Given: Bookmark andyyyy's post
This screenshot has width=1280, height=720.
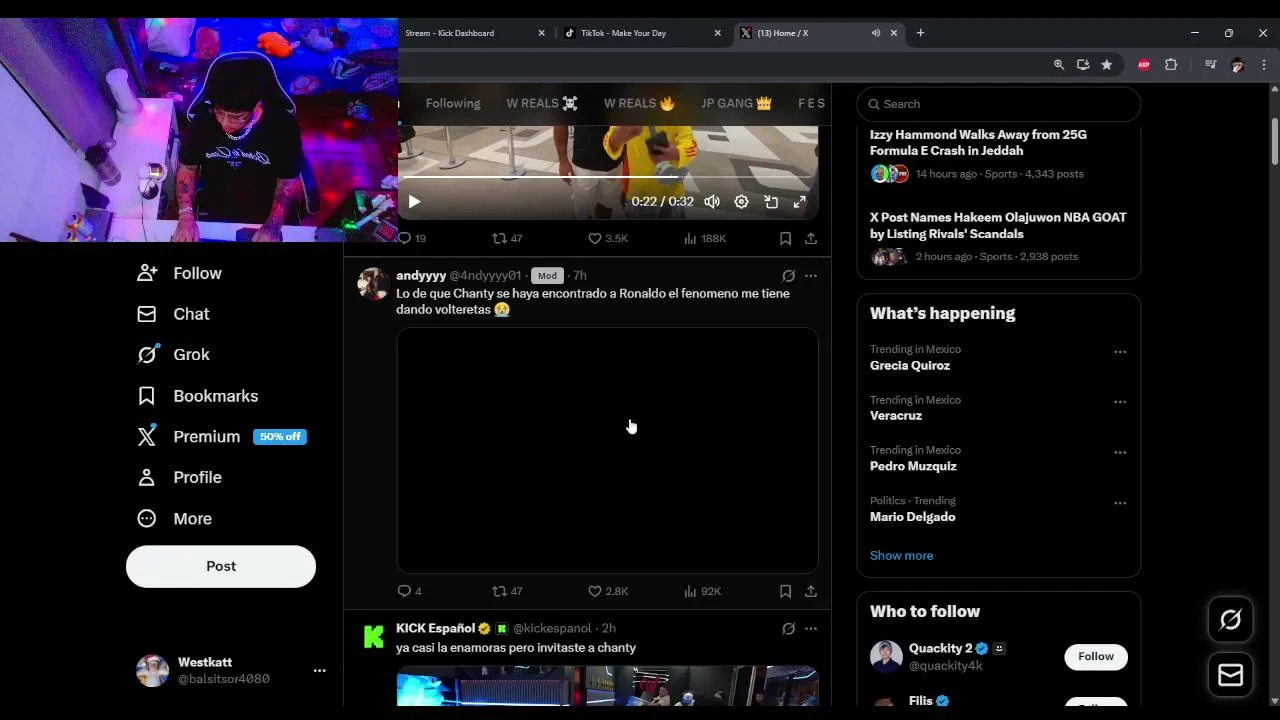Looking at the screenshot, I should [785, 591].
